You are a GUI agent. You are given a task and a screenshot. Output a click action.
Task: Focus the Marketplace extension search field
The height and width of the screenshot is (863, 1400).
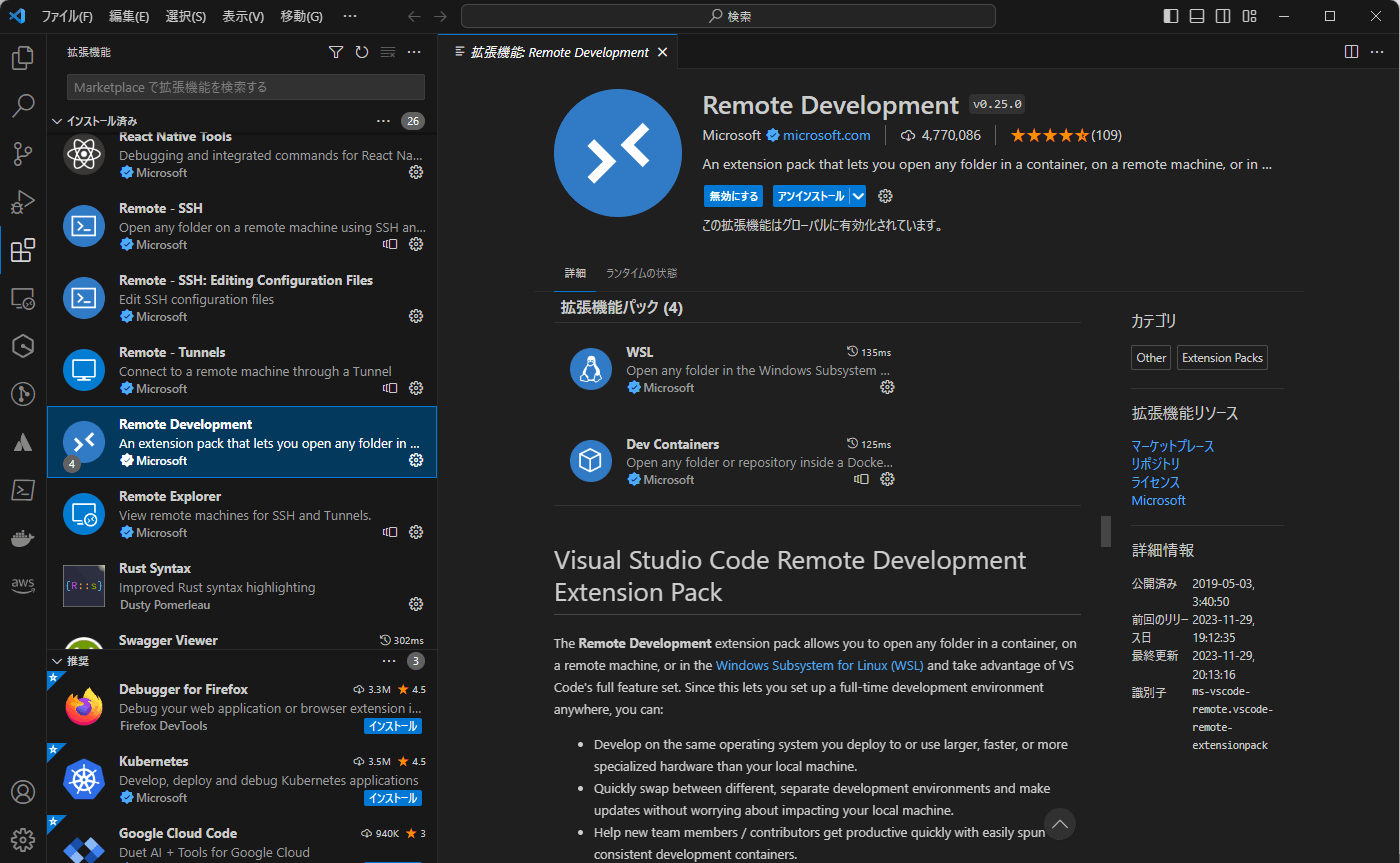(246, 87)
